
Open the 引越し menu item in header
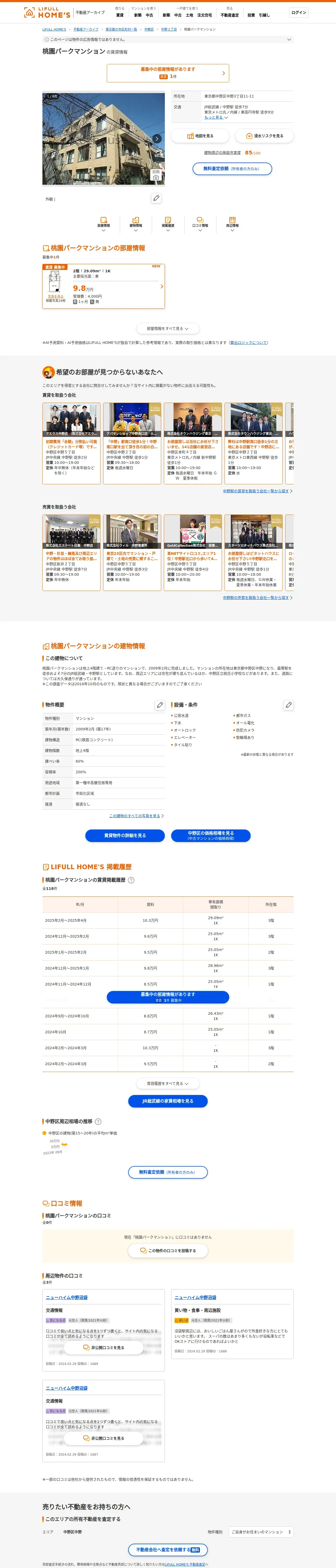[264, 15]
